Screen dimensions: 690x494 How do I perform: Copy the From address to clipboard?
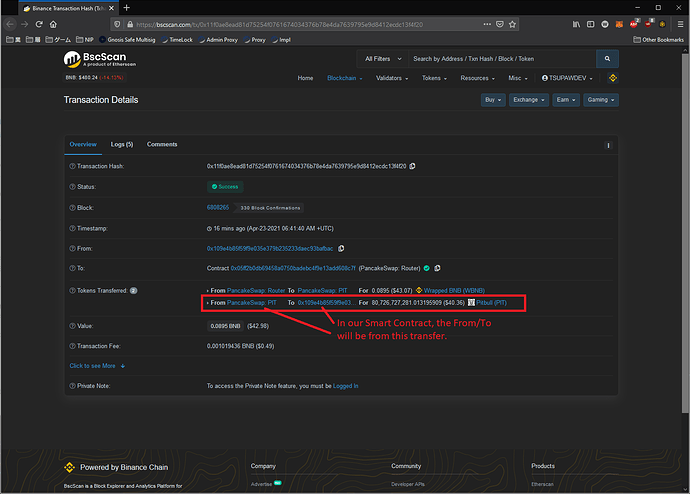click(x=341, y=248)
